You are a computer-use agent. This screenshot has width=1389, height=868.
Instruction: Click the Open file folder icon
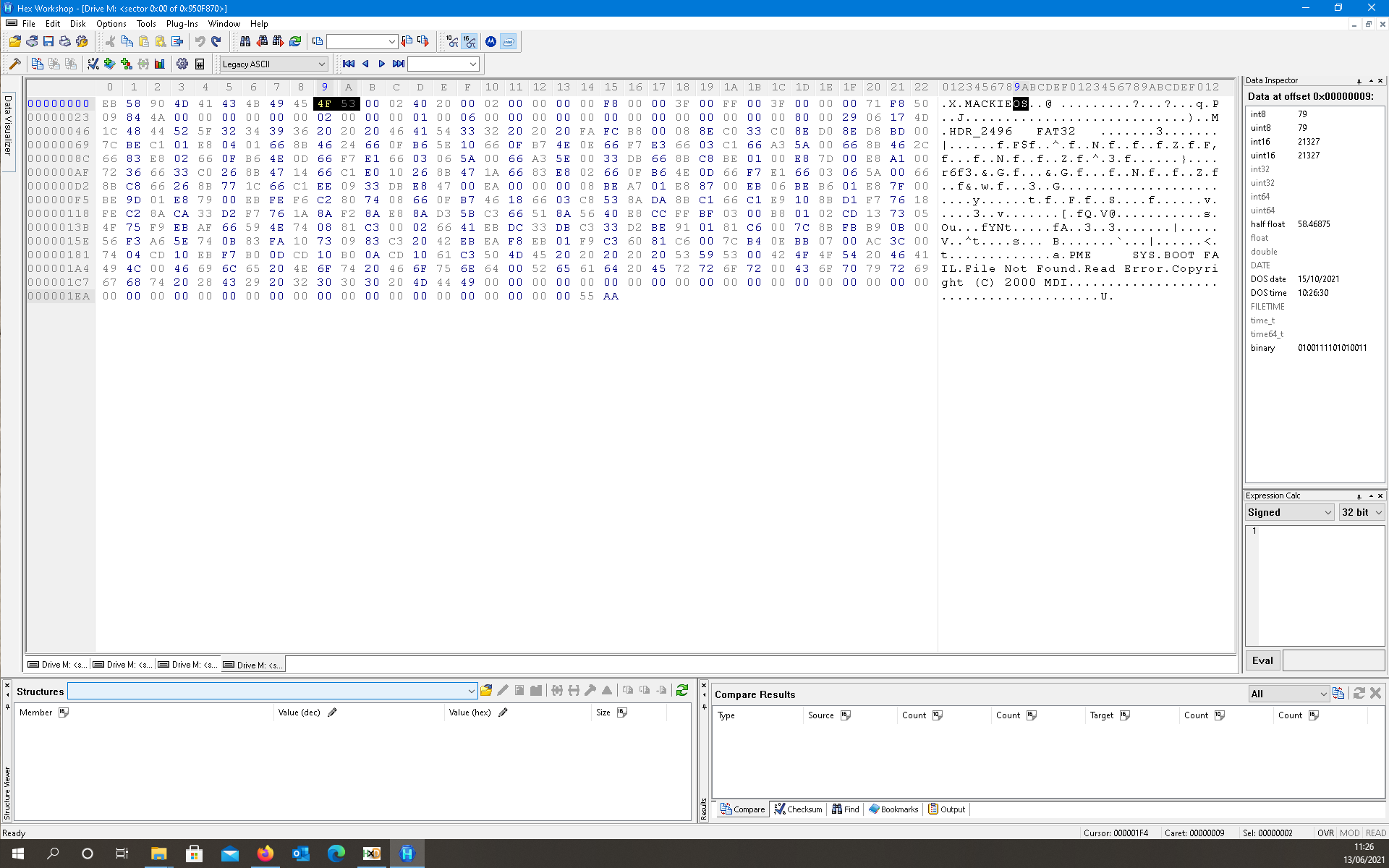tap(14, 42)
